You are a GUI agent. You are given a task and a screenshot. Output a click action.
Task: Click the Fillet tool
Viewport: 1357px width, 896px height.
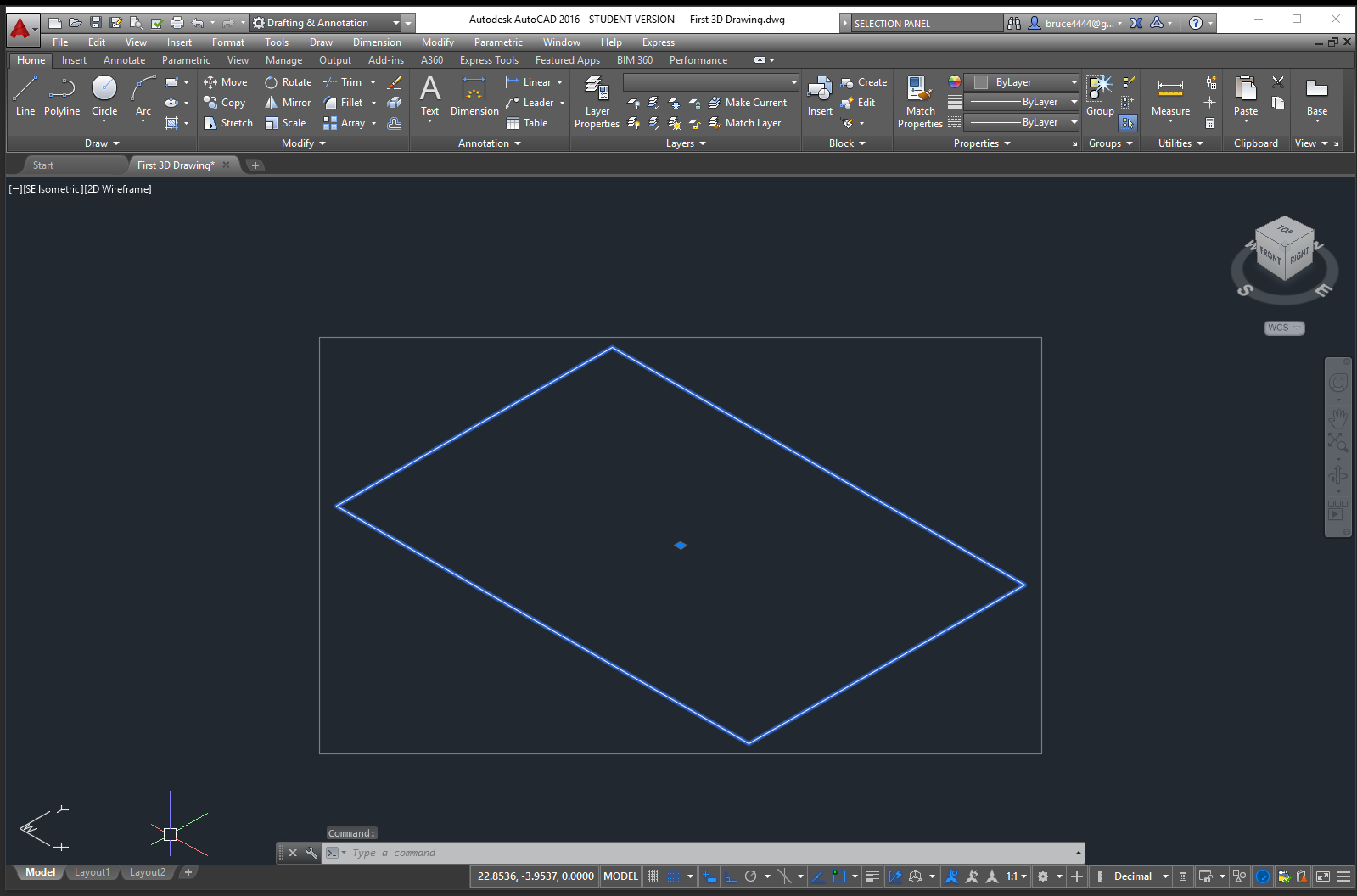pos(344,103)
